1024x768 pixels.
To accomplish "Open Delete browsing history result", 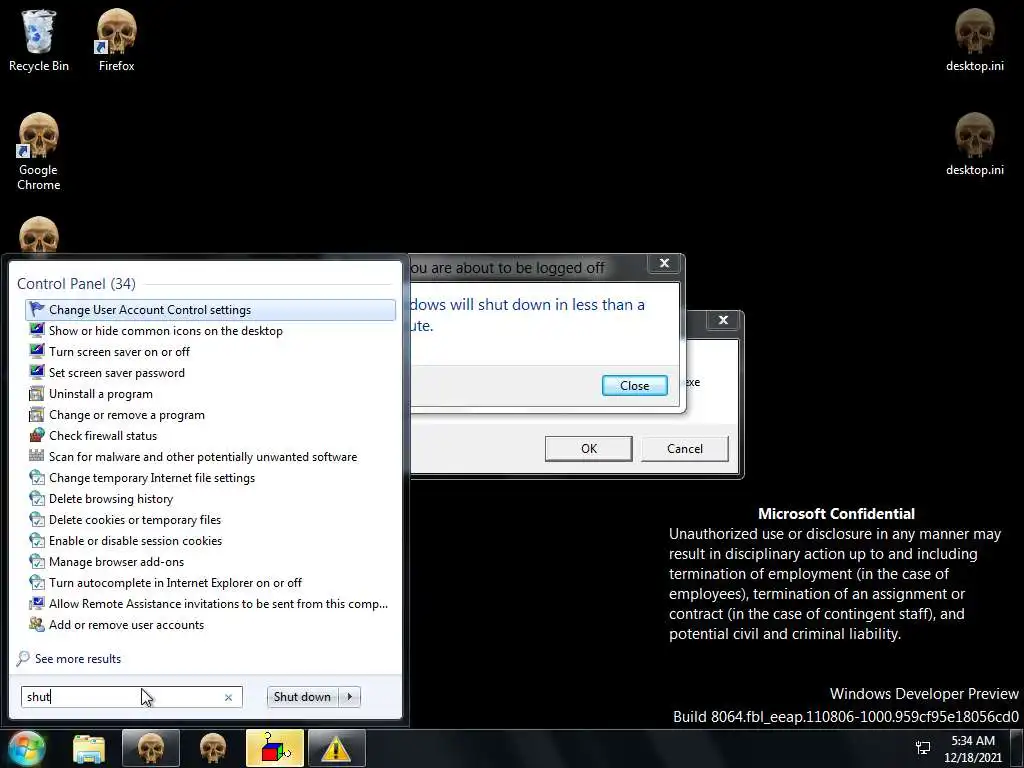I will 210,498.
